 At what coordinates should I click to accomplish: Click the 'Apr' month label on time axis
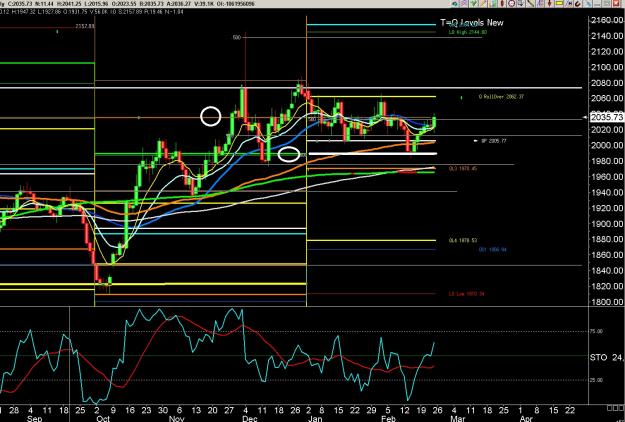pyautogui.click(x=526, y=419)
